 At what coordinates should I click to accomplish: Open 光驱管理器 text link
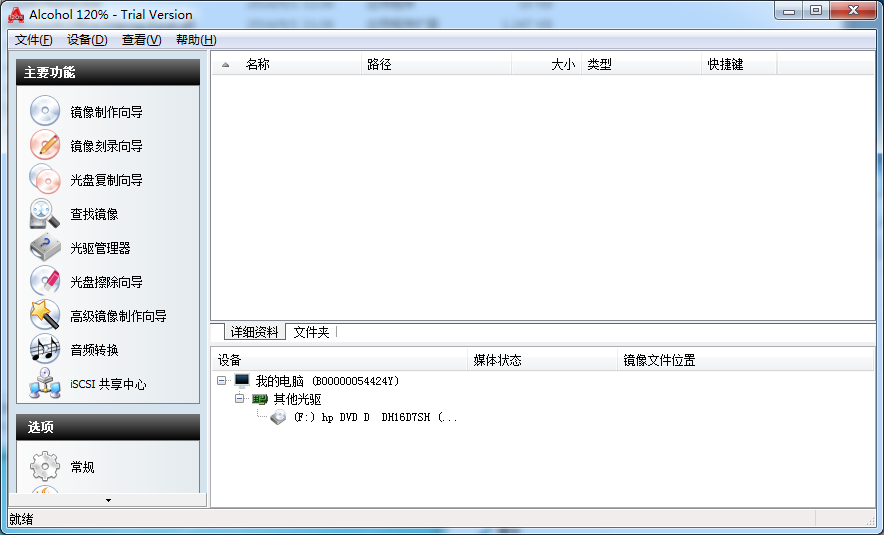click(x=100, y=248)
